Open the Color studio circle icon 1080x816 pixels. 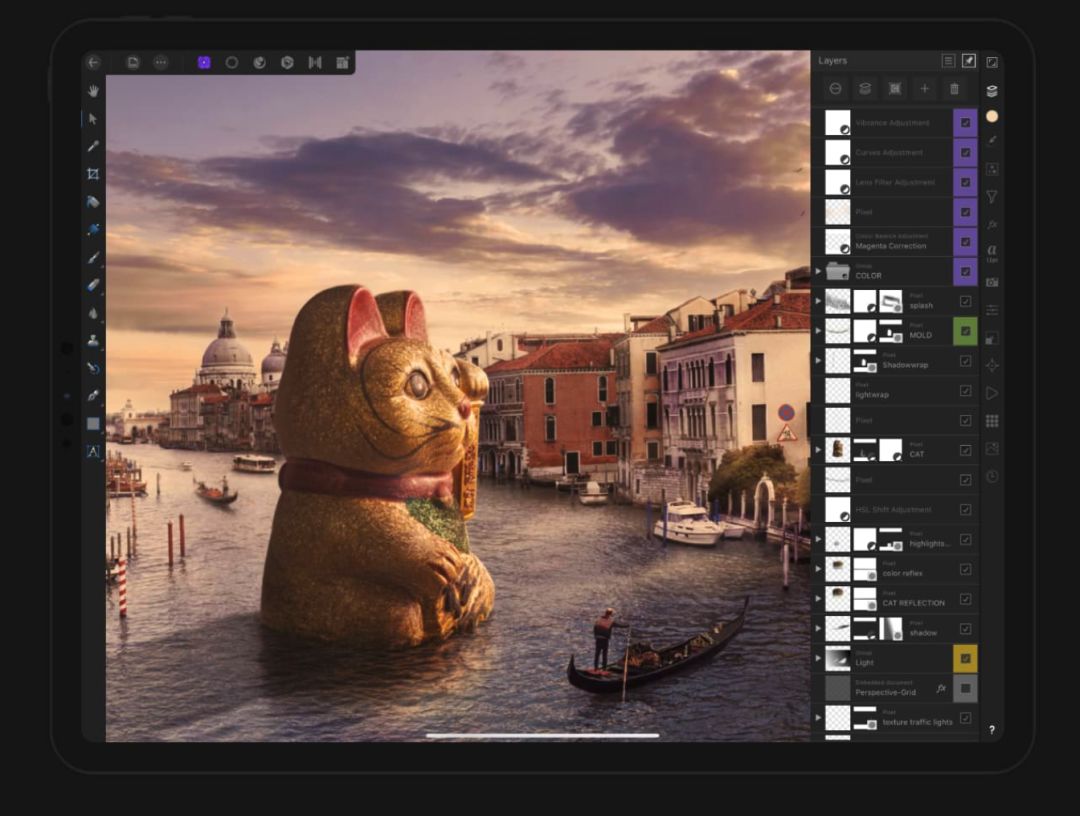click(x=992, y=116)
